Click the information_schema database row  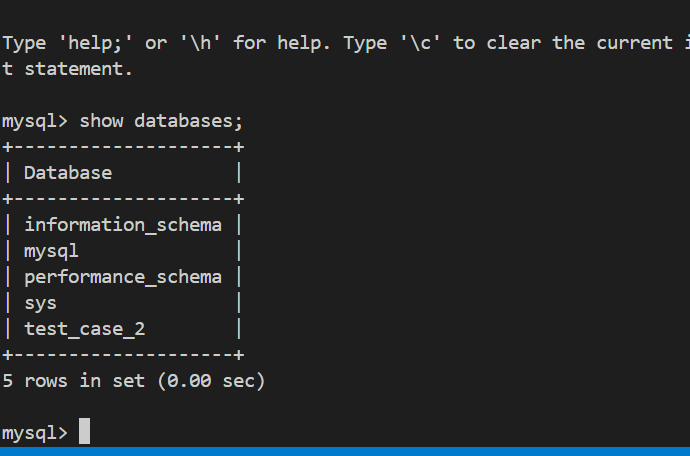(x=123, y=225)
